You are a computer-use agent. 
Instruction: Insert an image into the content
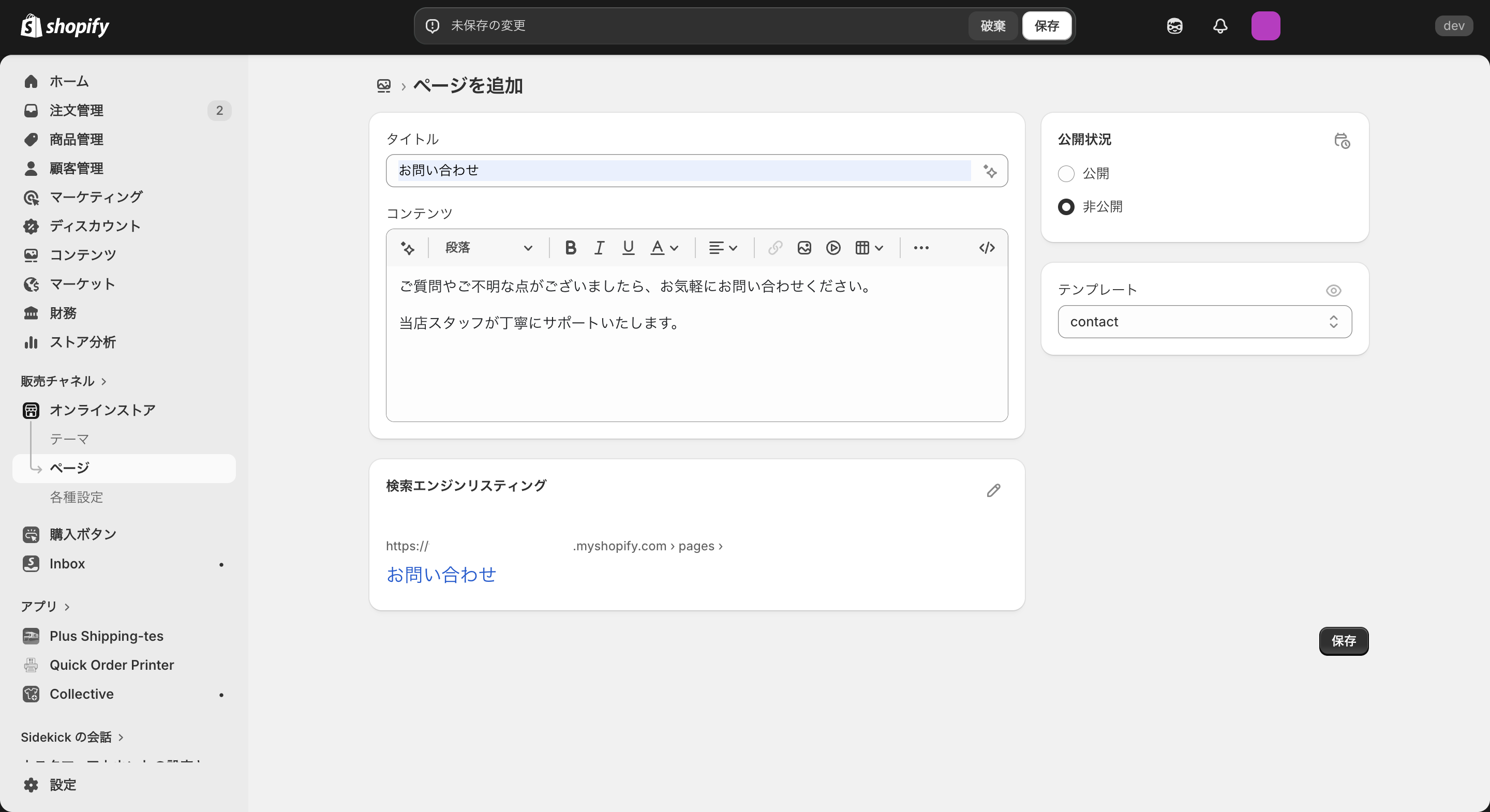804,248
